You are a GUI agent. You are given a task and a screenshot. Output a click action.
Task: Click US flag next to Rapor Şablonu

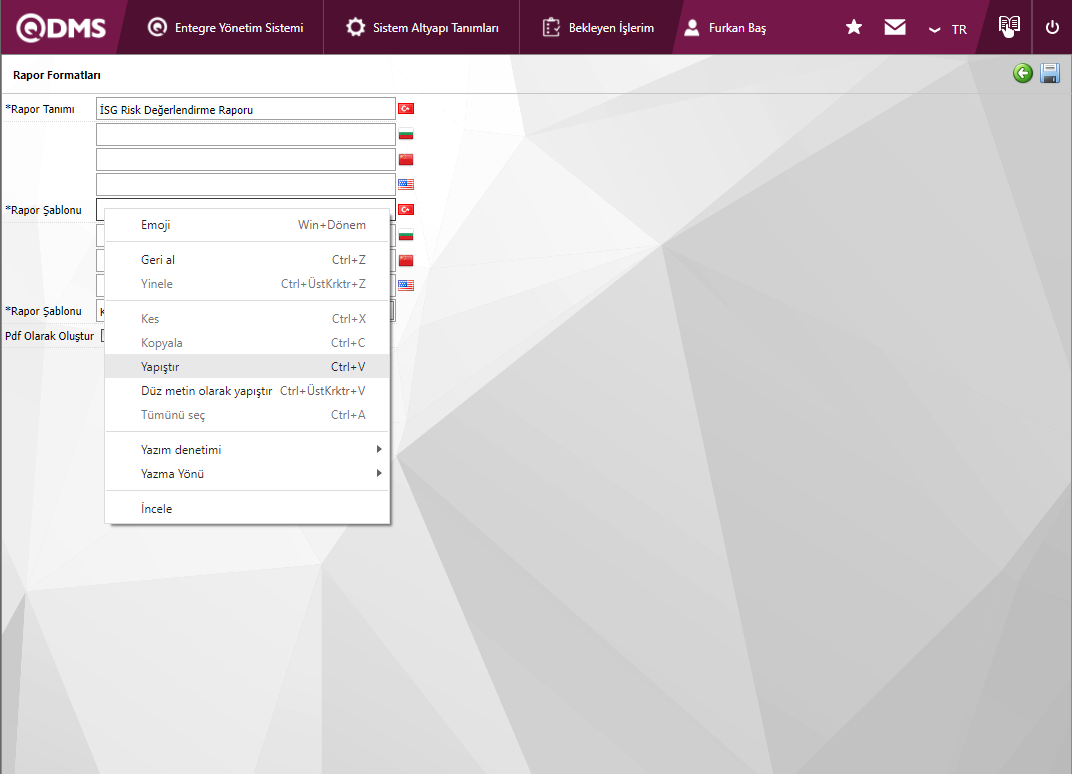[406, 285]
